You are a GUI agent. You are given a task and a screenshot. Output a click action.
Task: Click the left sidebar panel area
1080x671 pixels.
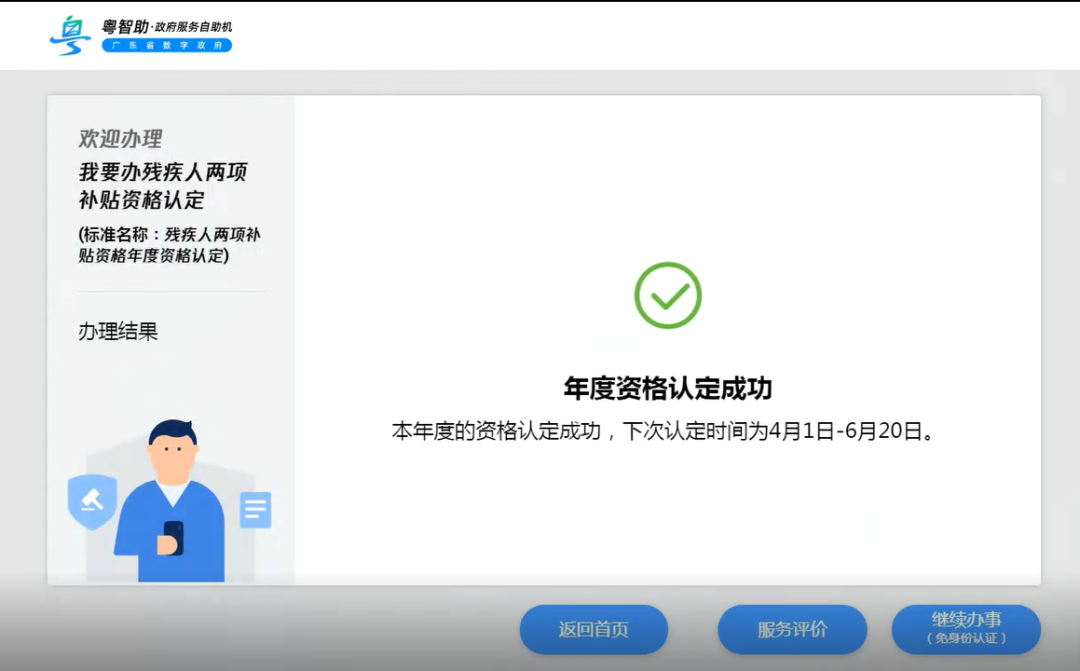coord(167,300)
